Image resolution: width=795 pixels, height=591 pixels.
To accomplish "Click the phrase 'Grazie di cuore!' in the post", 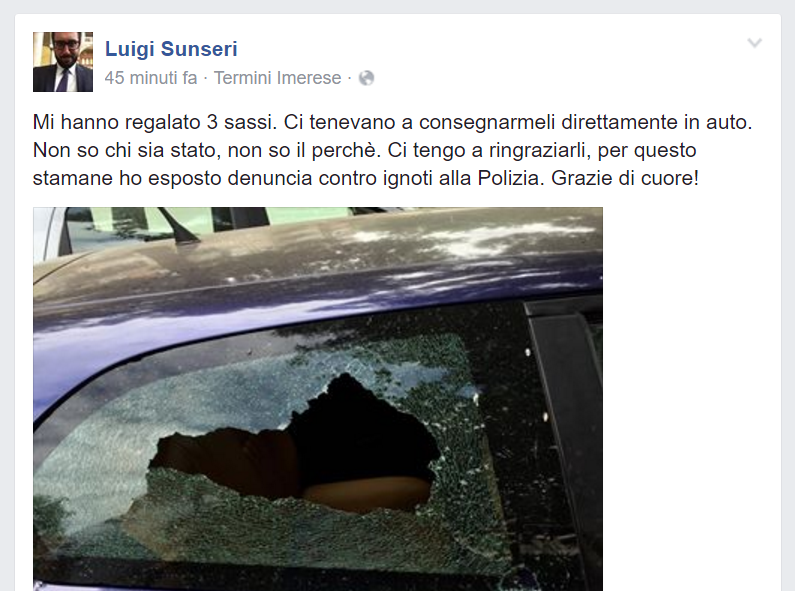I will tap(625, 178).
